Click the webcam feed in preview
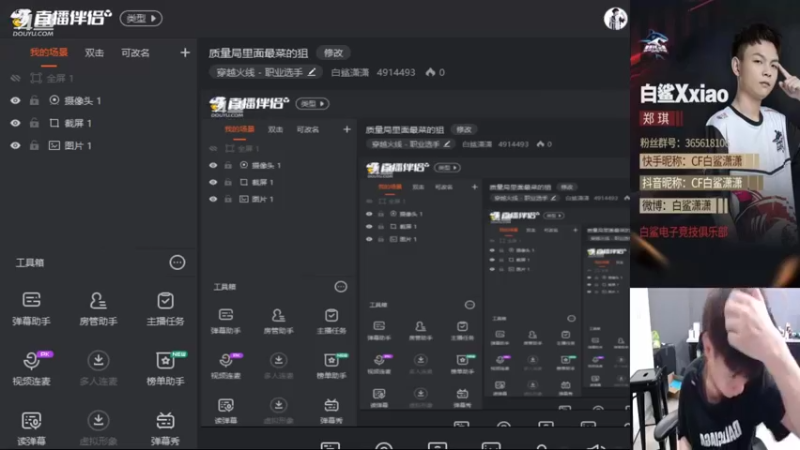This screenshot has width=800, height=450. pyautogui.click(x=715, y=369)
